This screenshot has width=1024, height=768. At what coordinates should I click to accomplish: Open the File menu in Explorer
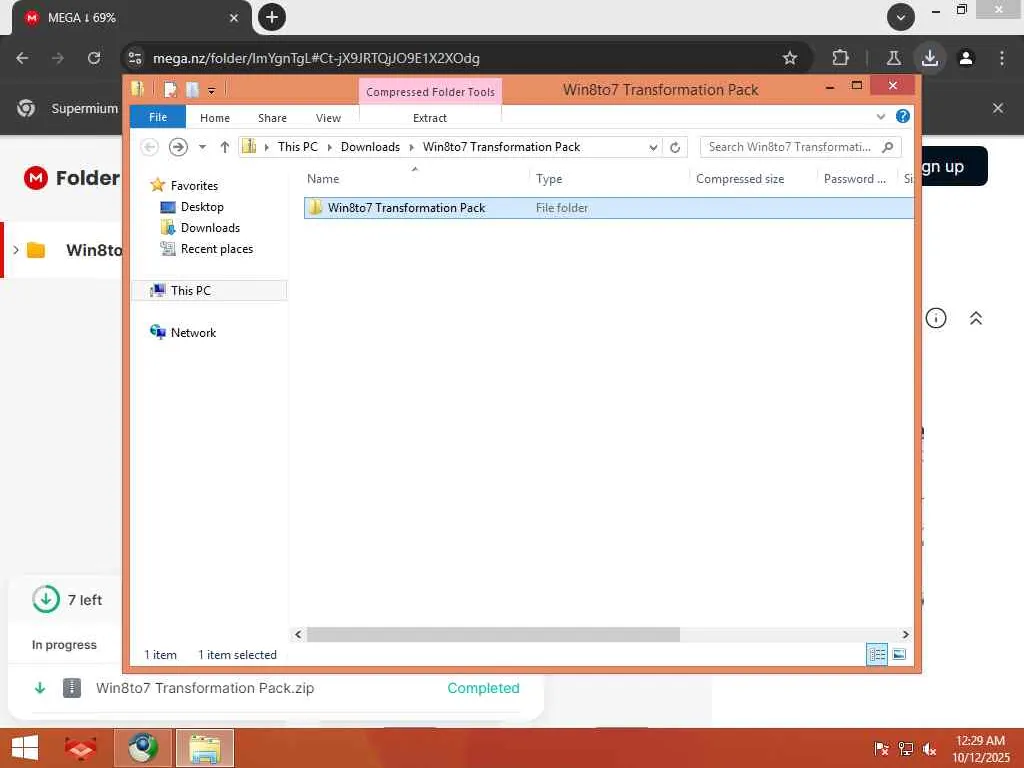(158, 117)
